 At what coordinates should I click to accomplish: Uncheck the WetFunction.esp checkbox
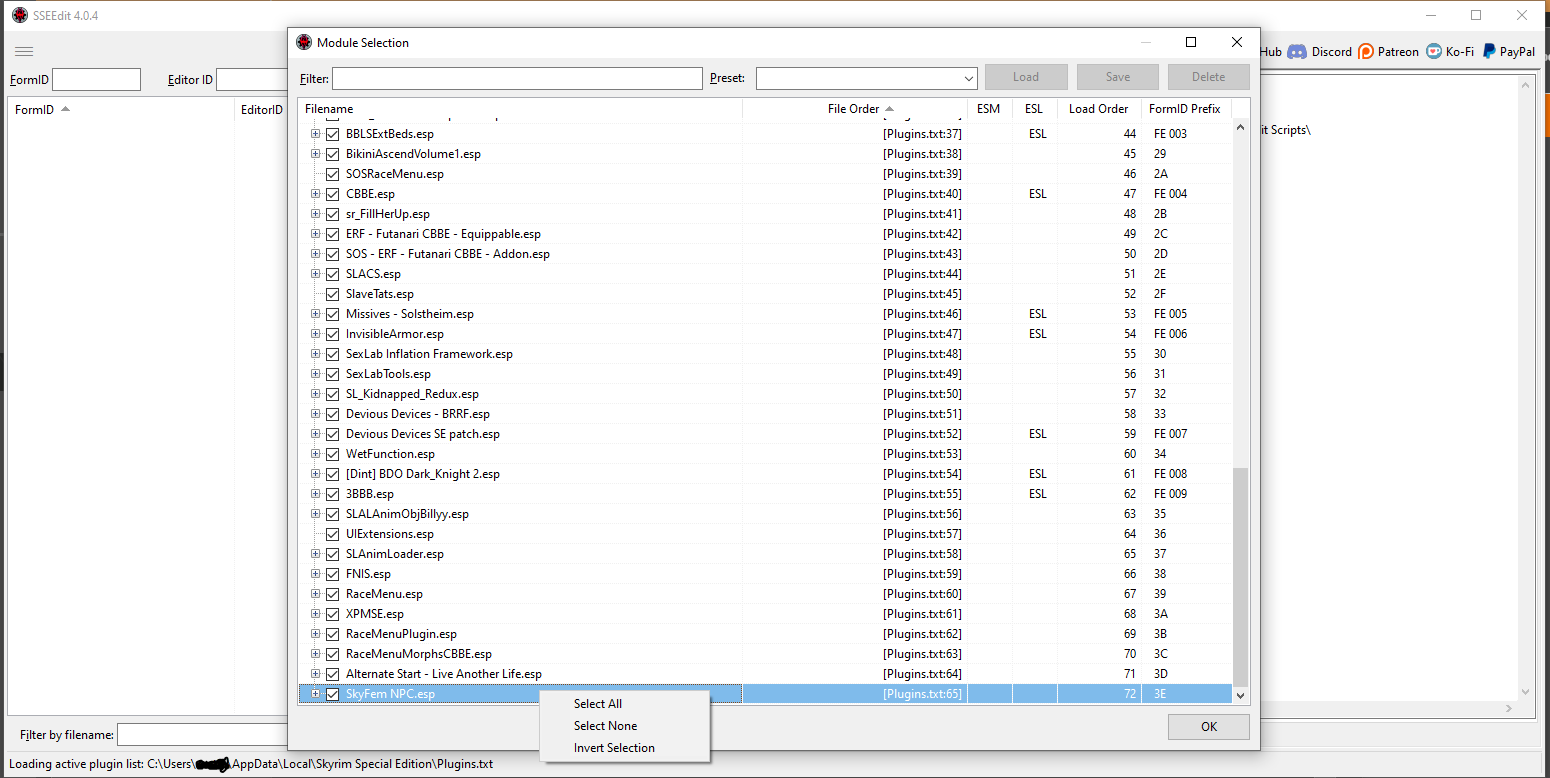point(333,454)
